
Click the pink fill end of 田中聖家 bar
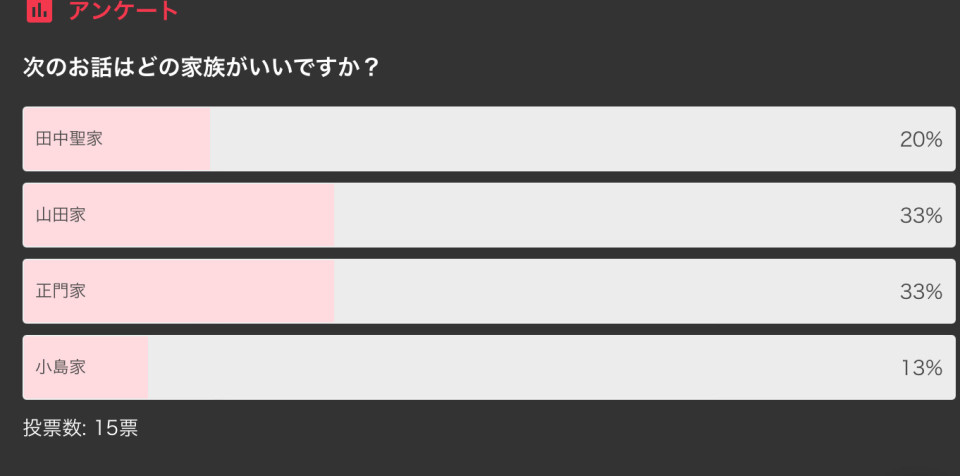203,139
